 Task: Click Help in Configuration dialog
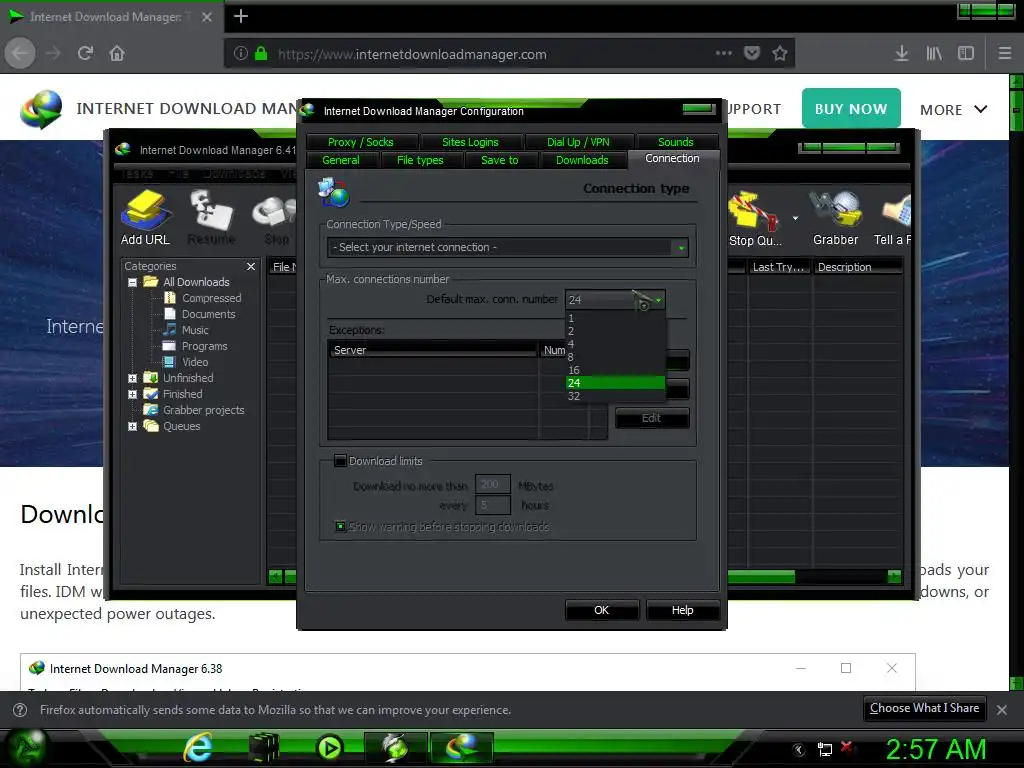[682, 610]
